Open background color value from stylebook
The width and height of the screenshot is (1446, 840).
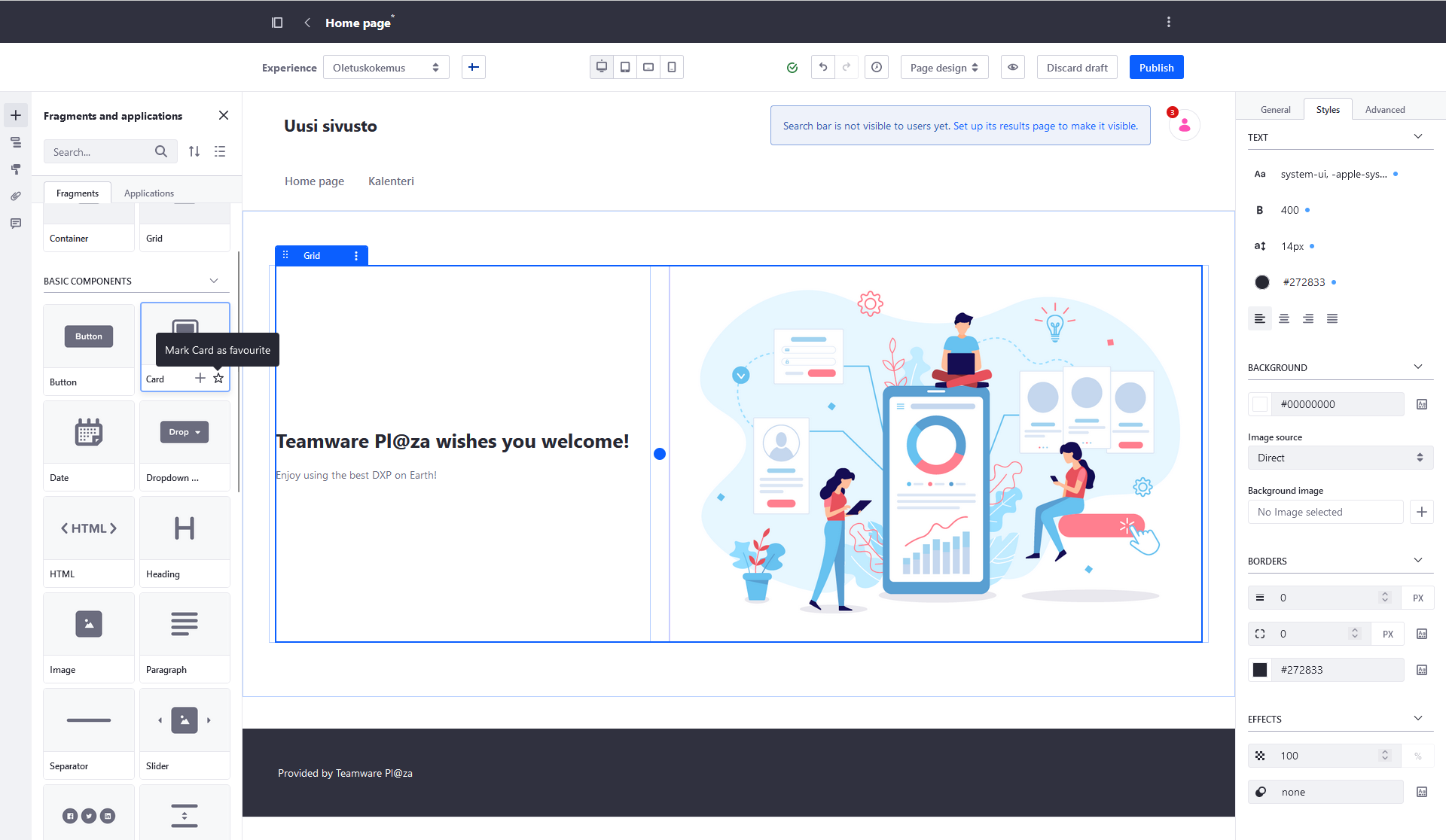(x=1422, y=404)
